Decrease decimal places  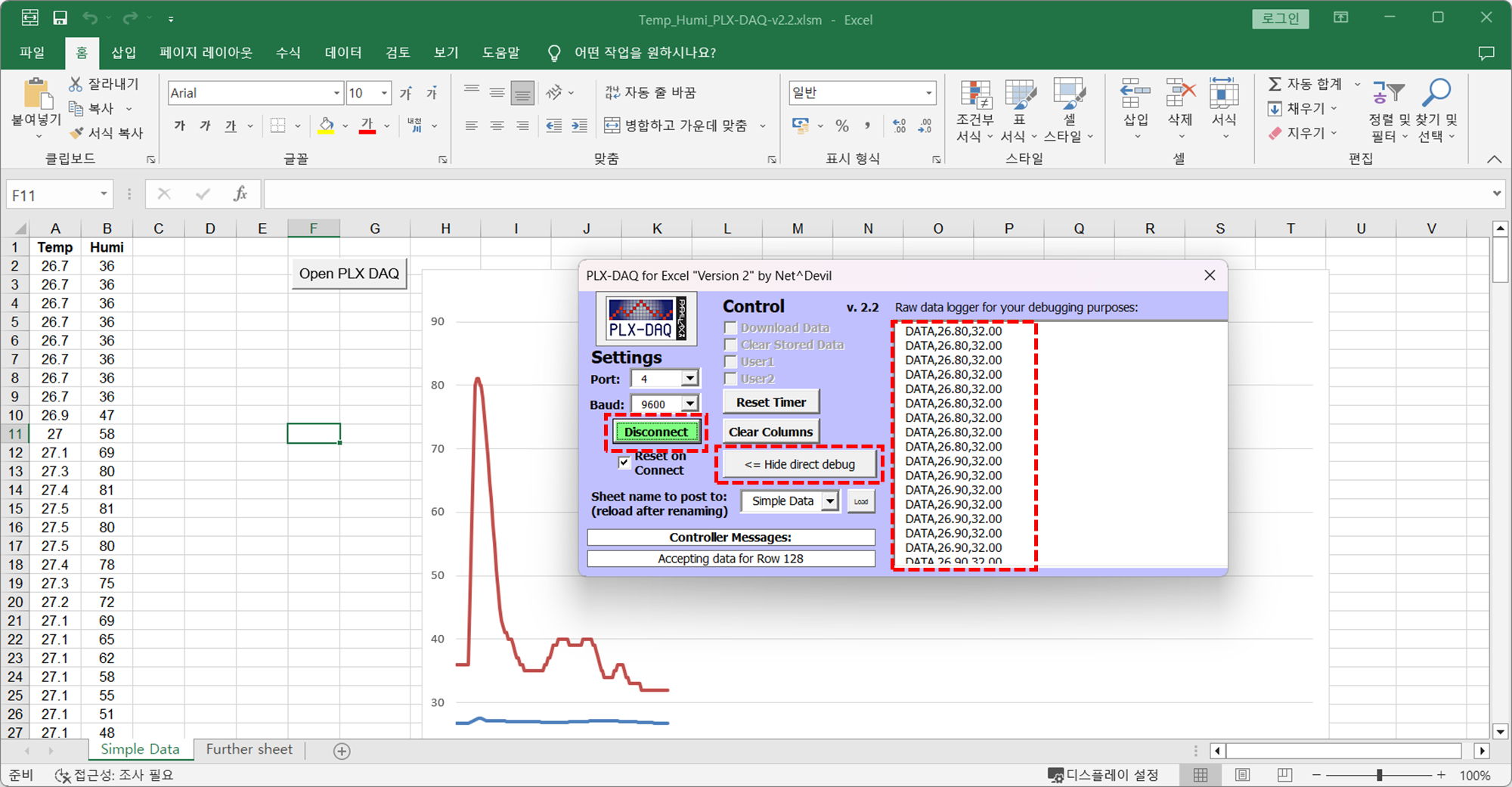[925, 125]
